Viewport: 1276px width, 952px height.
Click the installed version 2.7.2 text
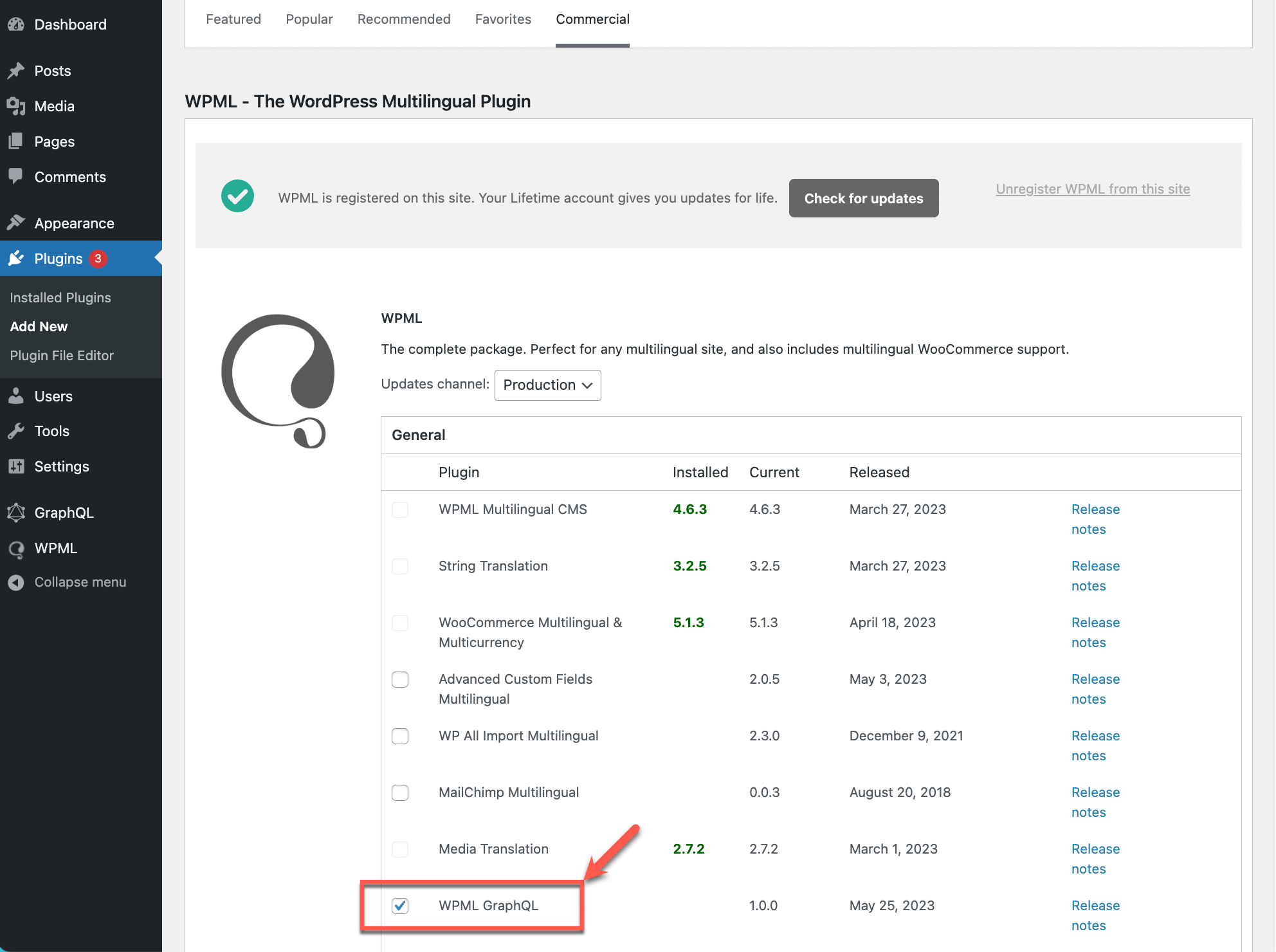[x=689, y=849]
